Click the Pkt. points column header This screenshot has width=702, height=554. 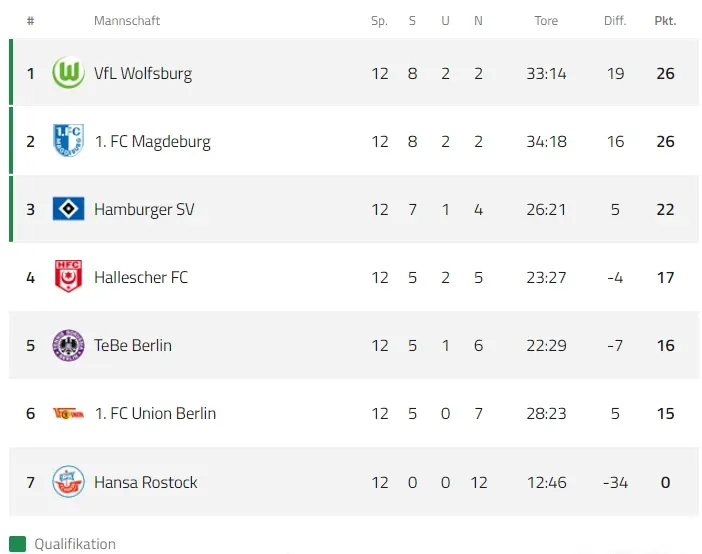pyautogui.click(x=665, y=21)
